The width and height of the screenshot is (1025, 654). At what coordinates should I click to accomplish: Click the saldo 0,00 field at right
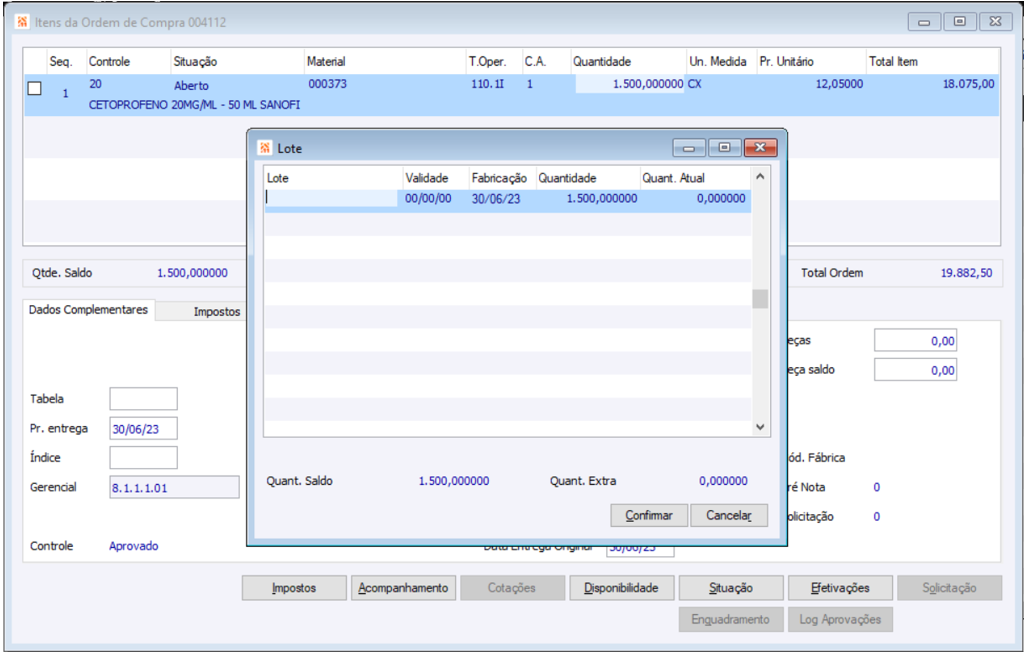915,370
